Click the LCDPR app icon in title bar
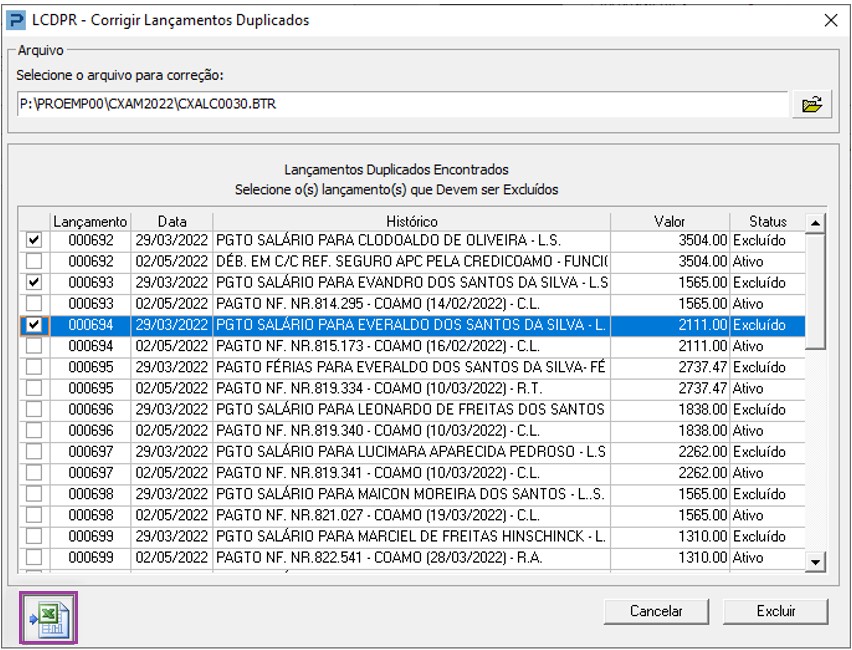The height and width of the screenshot is (650, 852). pos(17,20)
